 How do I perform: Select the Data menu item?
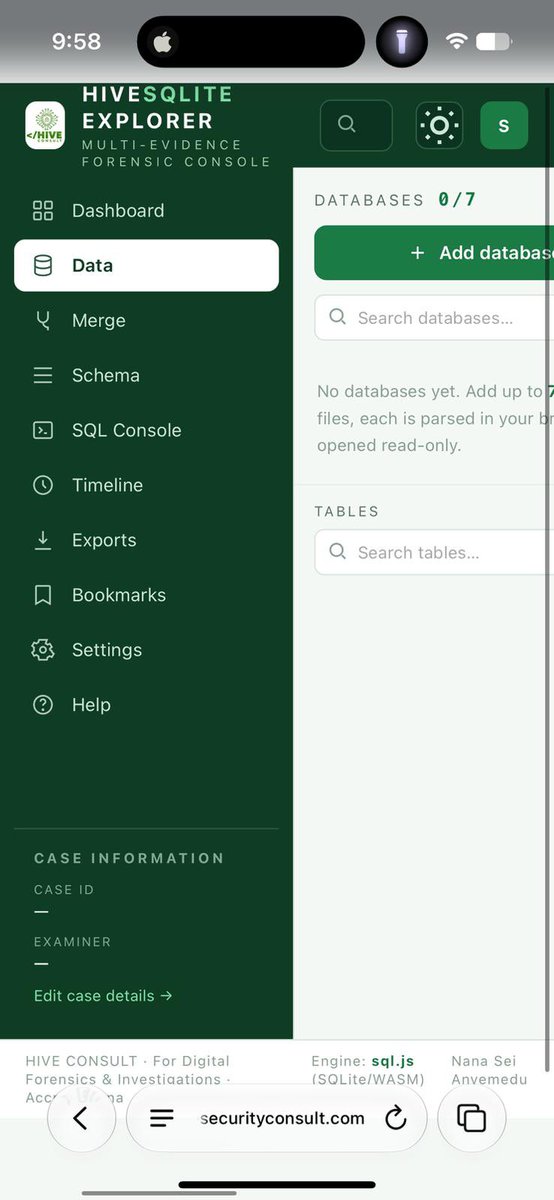coord(146,265)
